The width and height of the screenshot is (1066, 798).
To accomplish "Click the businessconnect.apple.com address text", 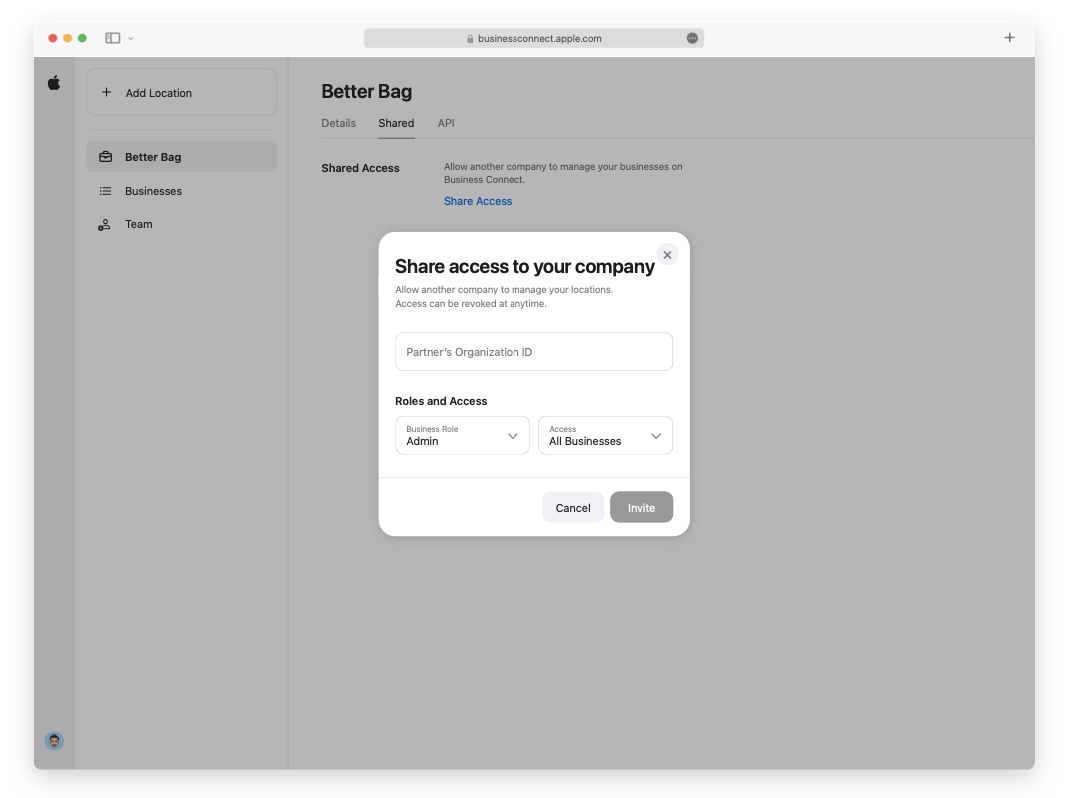I will point(540,39).
